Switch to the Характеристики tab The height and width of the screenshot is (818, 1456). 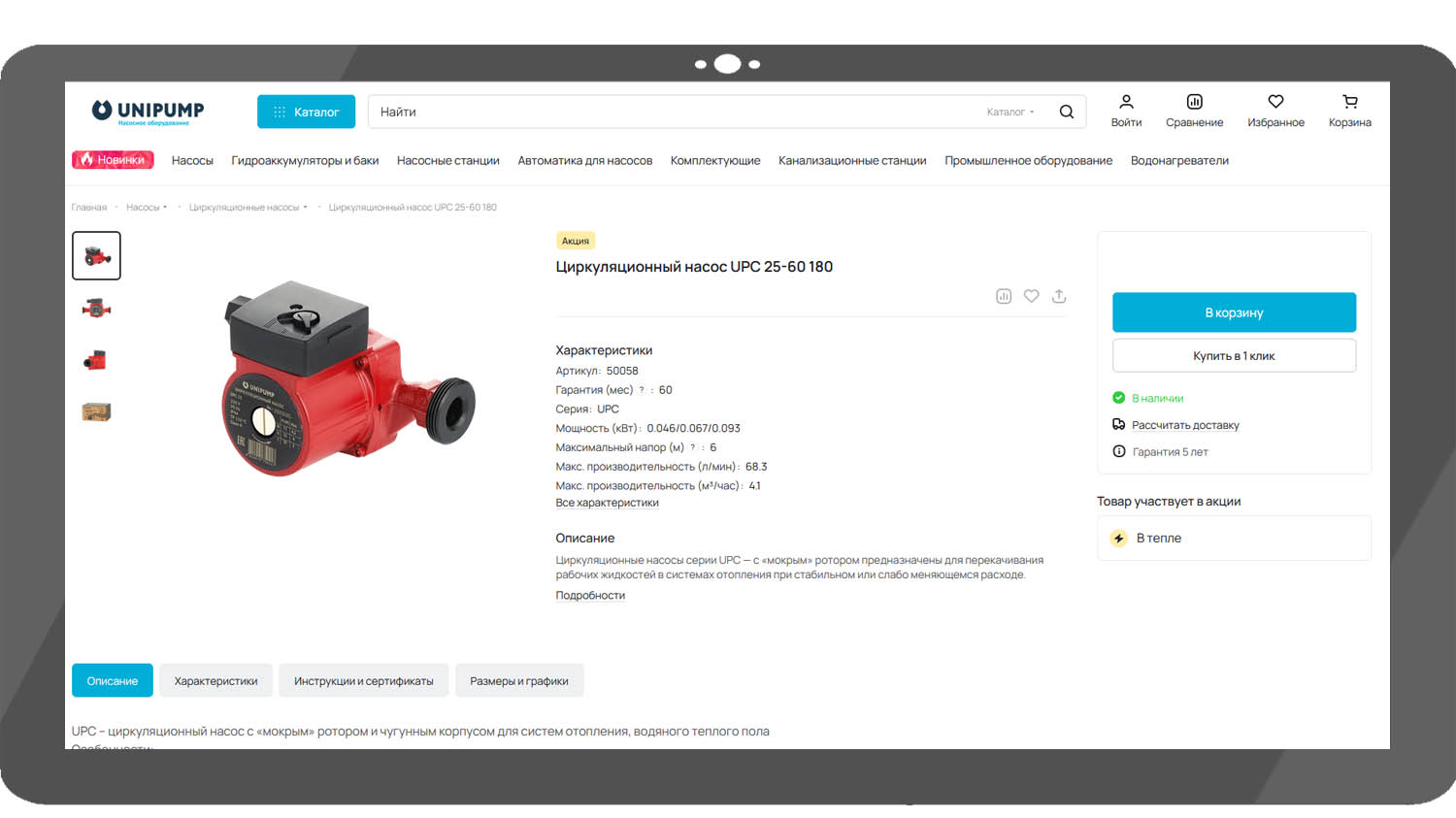pos(215,681)
